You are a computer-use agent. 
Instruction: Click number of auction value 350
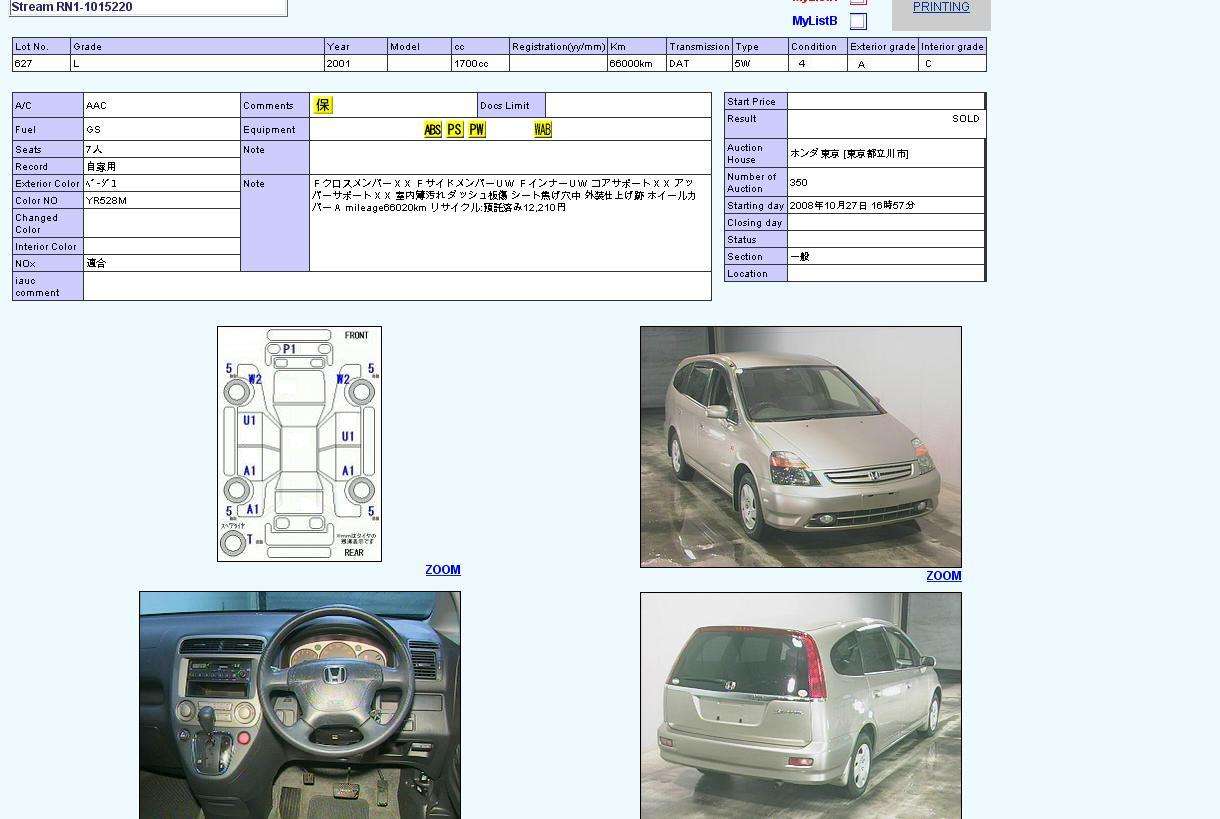click(x=799, y=183)
